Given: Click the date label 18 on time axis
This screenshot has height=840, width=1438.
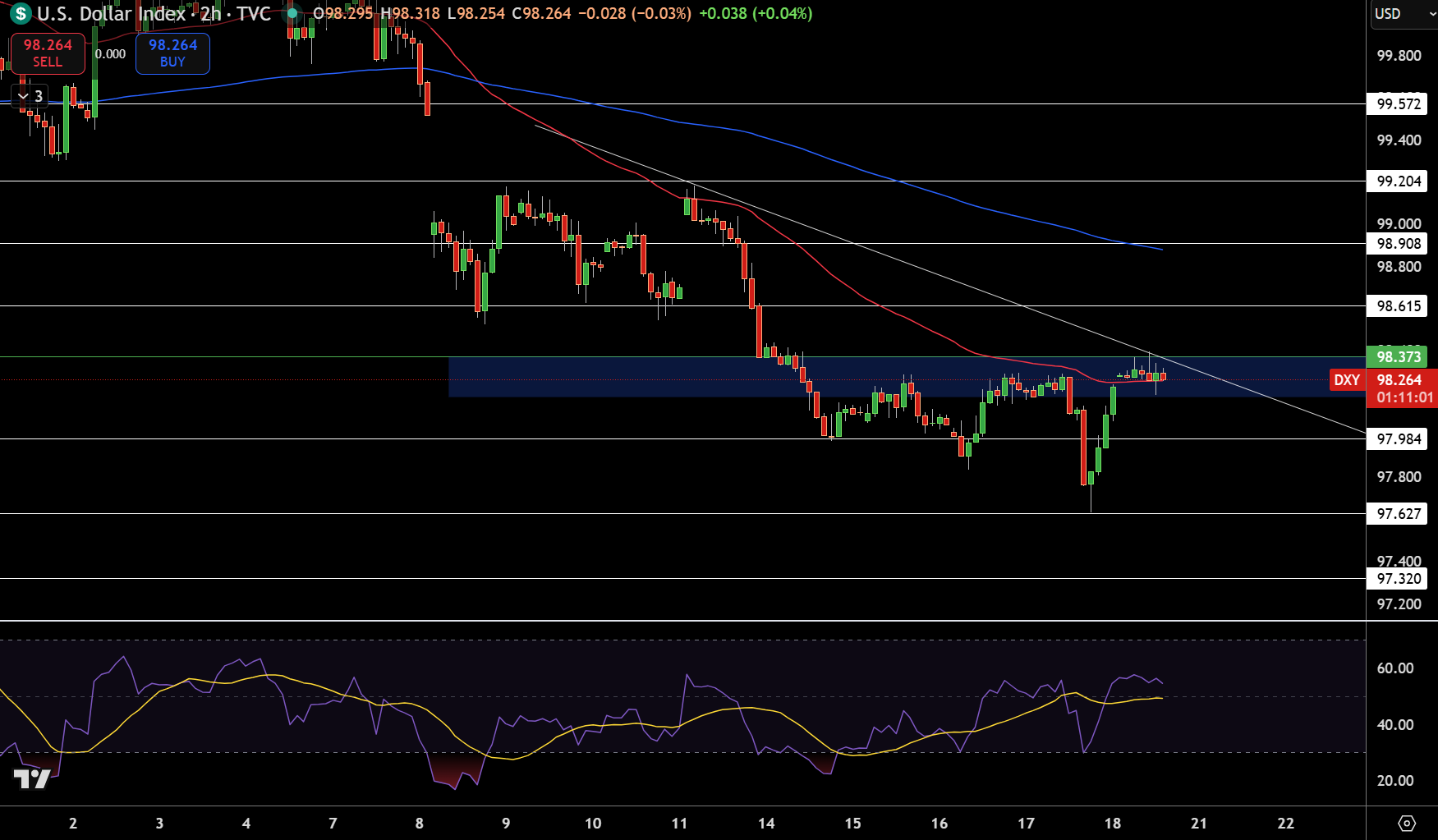Looking at the screenshot, I should (x=1113, y=823).
